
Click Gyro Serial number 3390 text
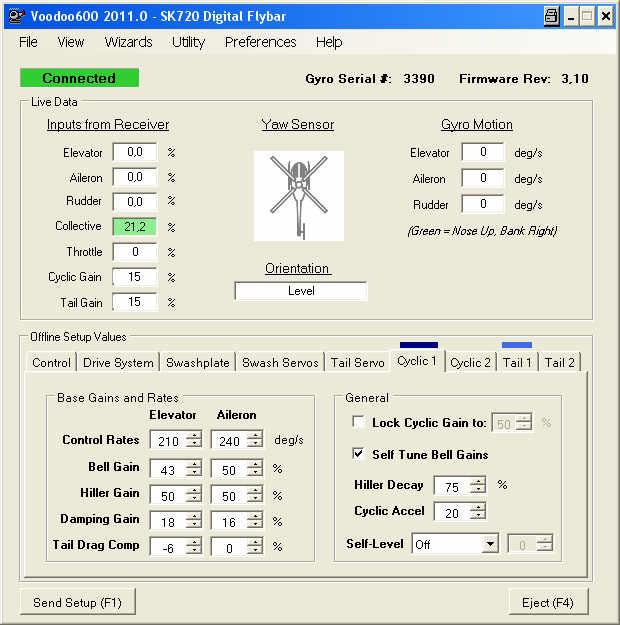419,79
